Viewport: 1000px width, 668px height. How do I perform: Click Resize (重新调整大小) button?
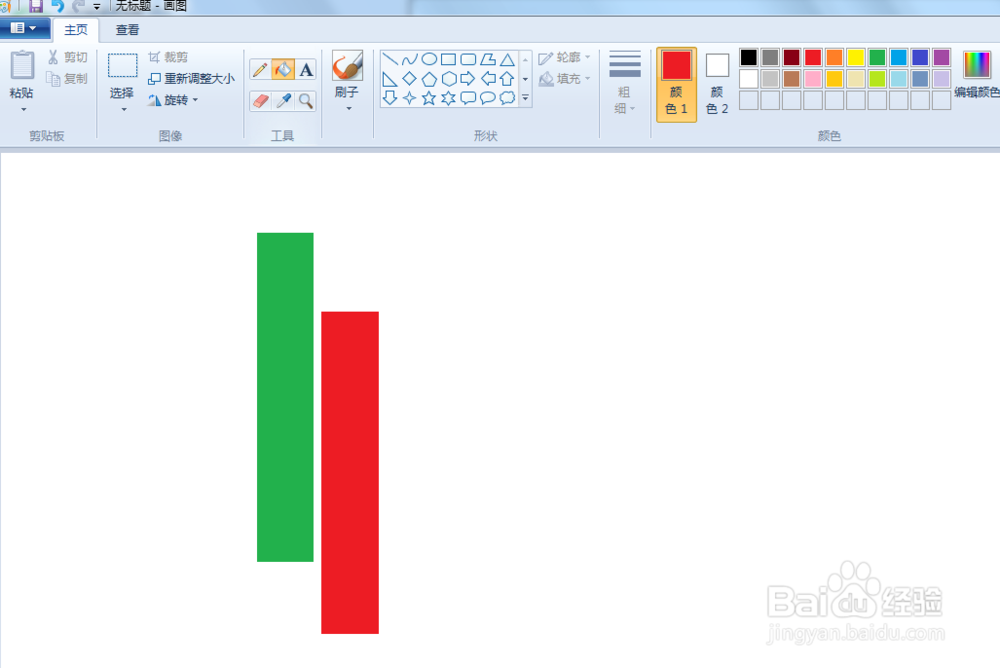point(191,78)
